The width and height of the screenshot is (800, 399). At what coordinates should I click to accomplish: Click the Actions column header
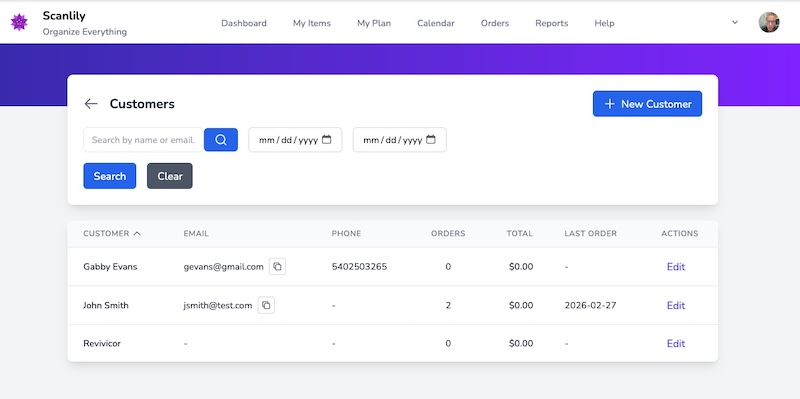pyautogui.click(x=680, y=233)
